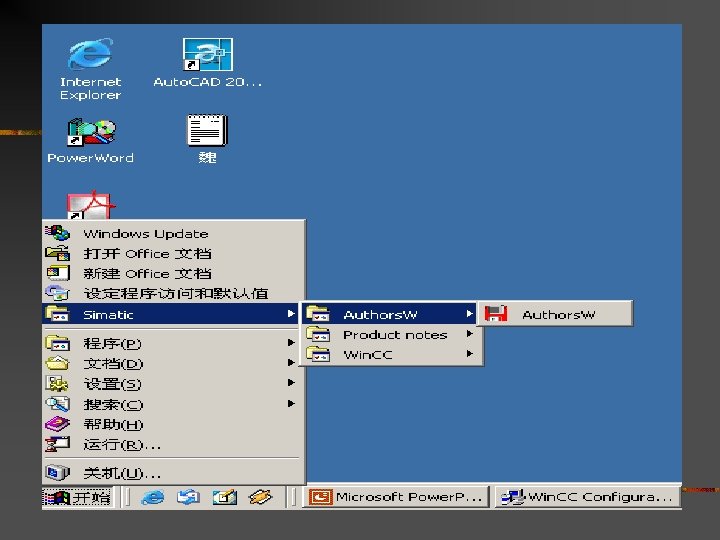This screenshot has height=540, width=720.
Task: Expand the Product notes submenu arrow
Action: [x=469, y=334]
